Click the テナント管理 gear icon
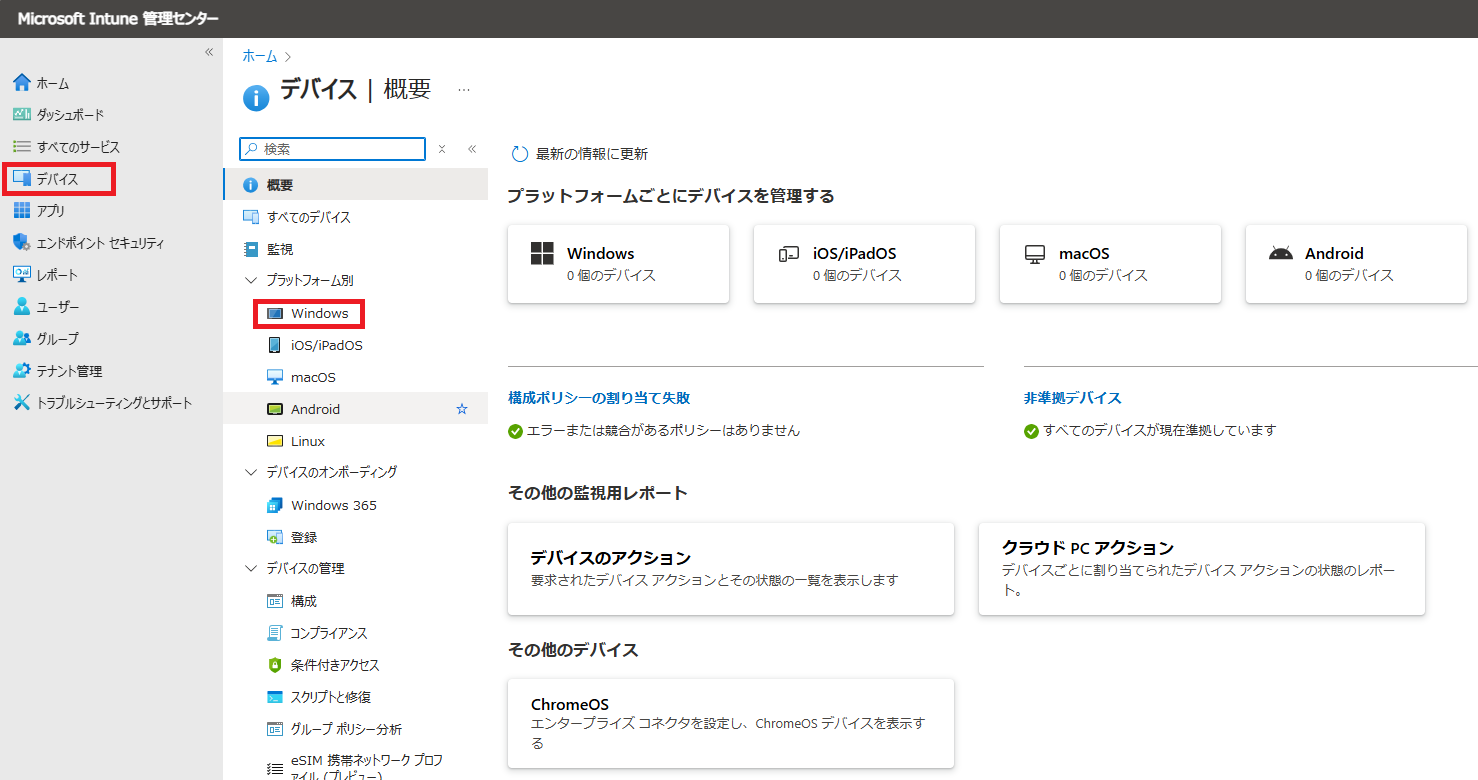The image size is (1478, 780). (22, 371)
